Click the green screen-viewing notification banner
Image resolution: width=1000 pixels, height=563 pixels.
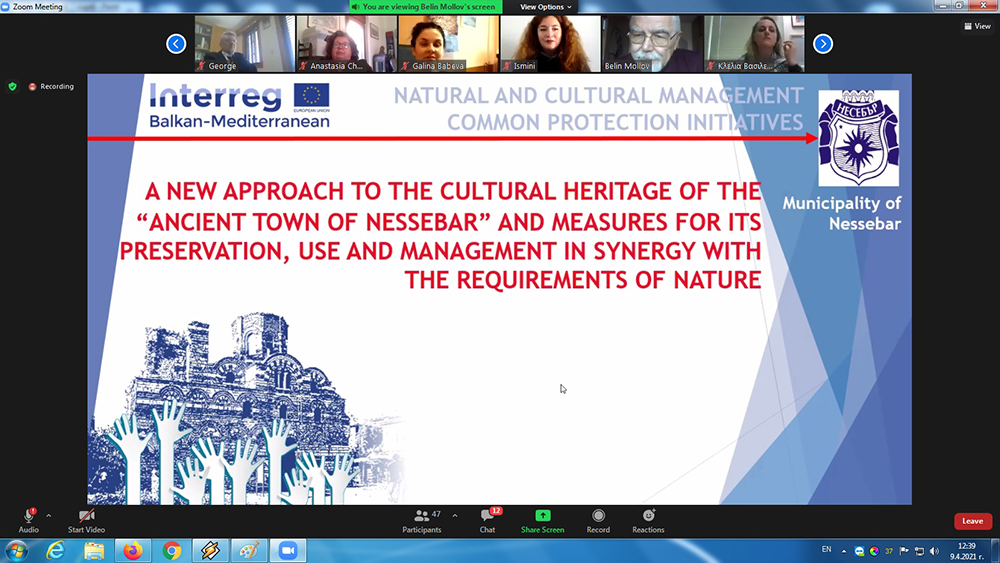[425, 7]
